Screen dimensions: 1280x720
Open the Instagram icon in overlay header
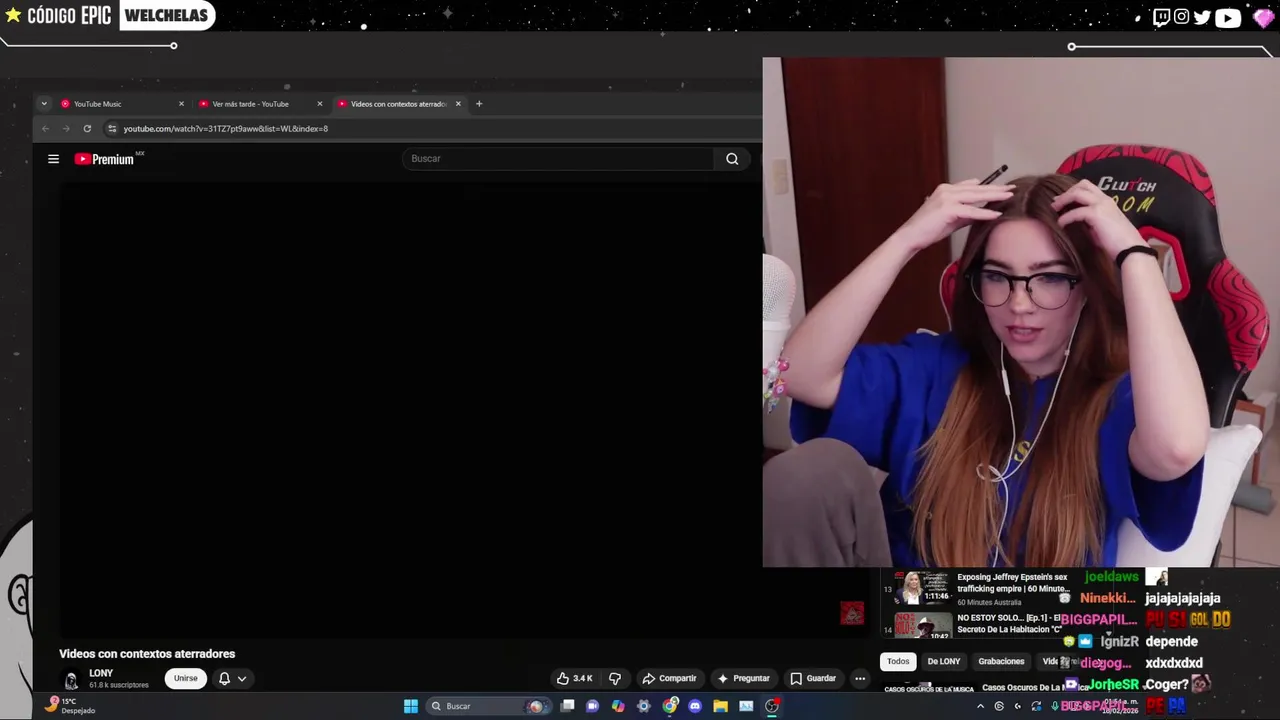tap(1181, 17)
